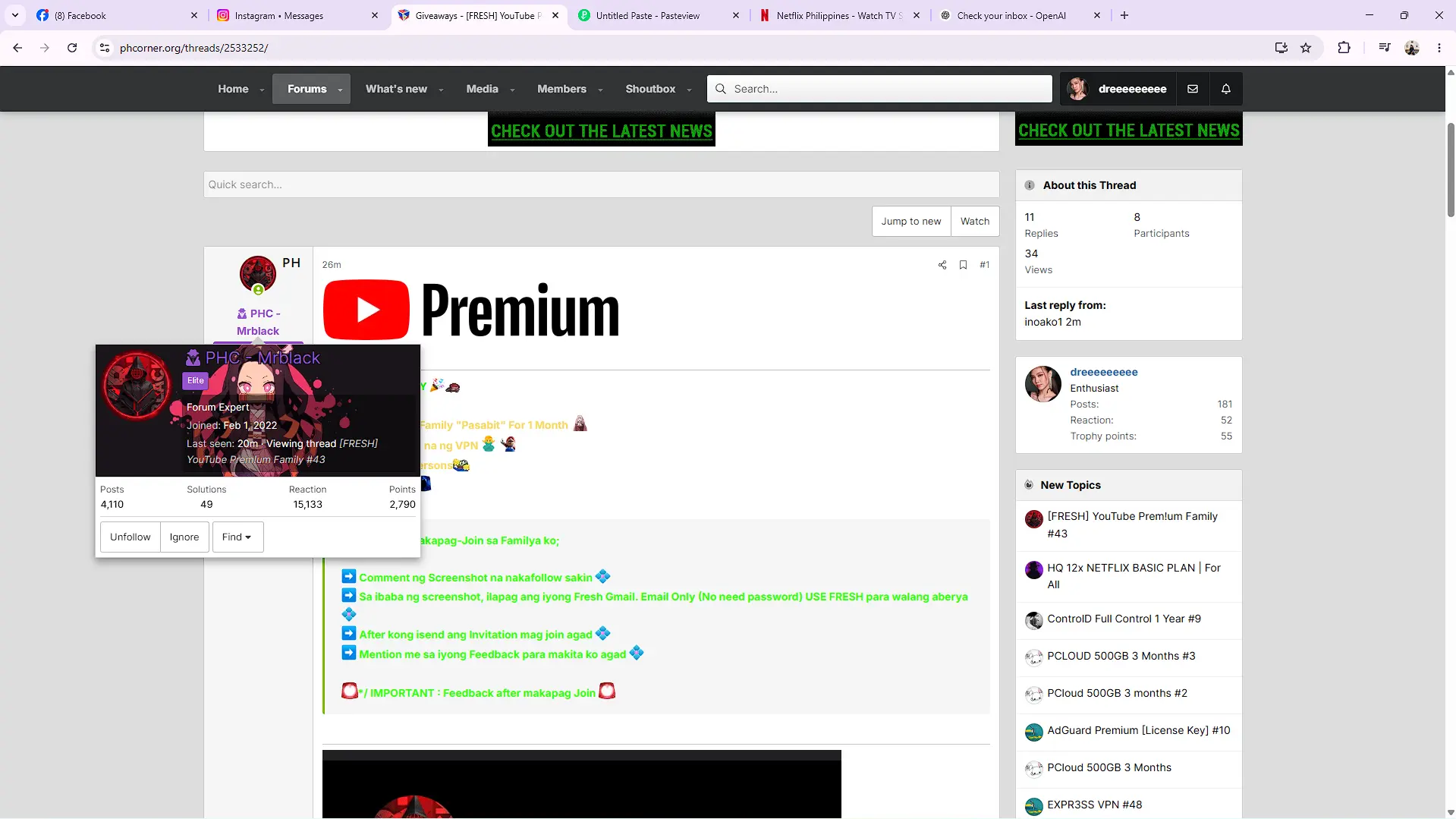Reload the current page
1456x819 pixels.
(x=72, y=48)
